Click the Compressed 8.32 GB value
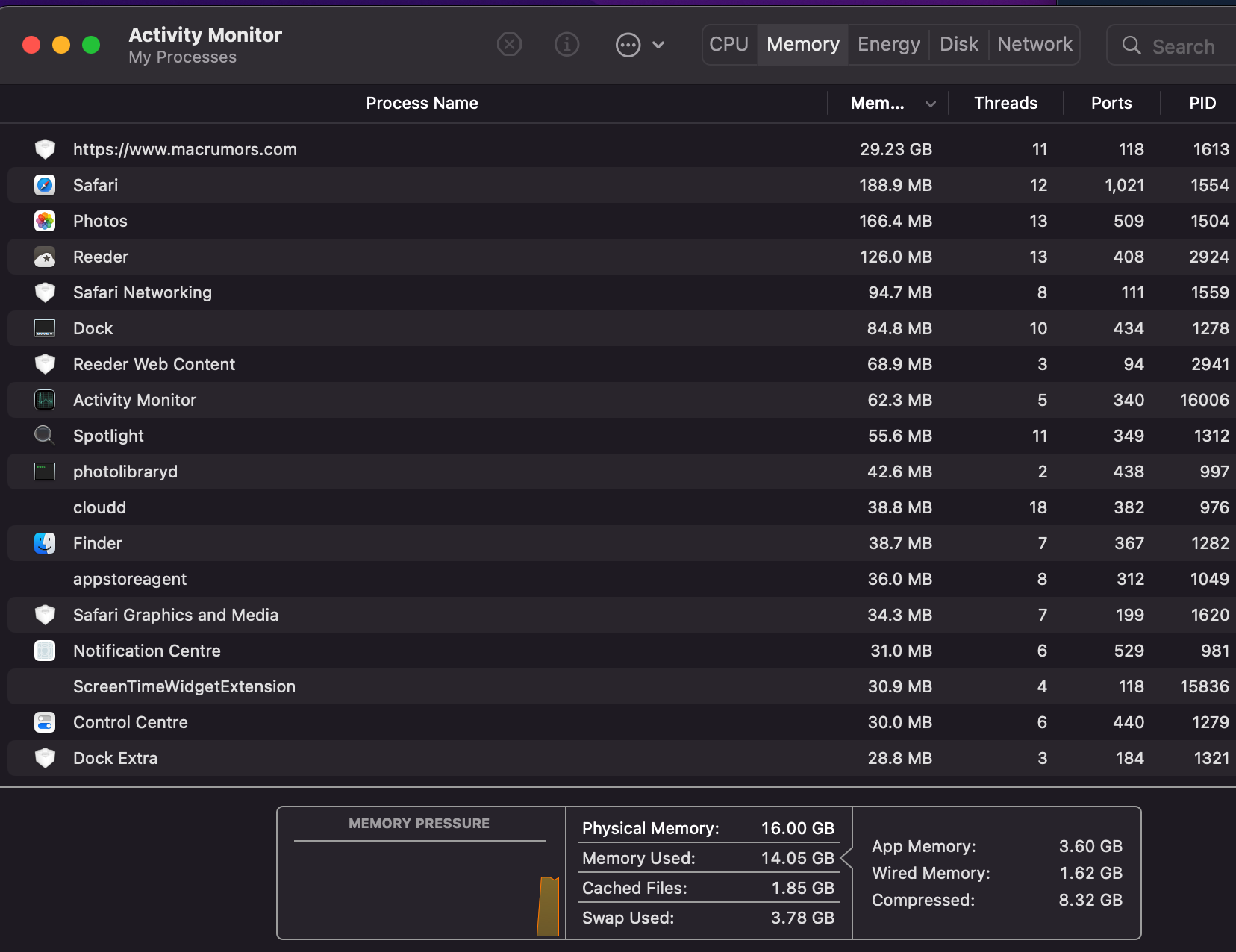This screenshot has height=952, width=1236. [x=1090, y=900]
